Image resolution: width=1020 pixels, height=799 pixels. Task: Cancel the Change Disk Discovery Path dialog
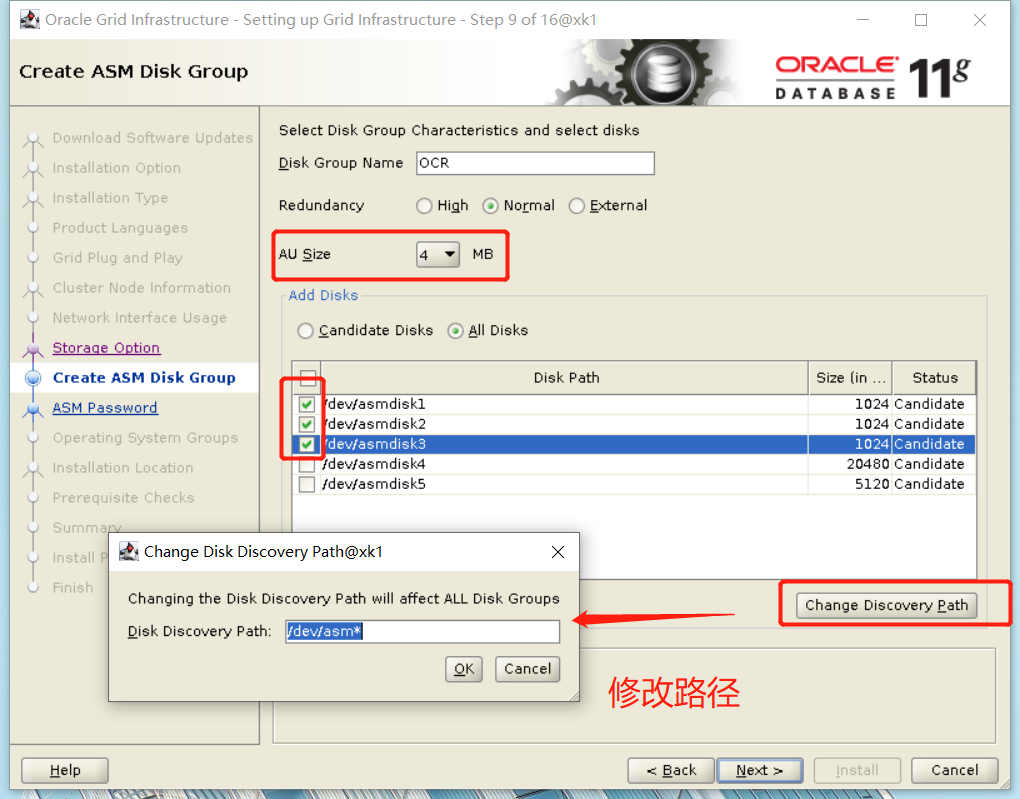tap(528, 669)
